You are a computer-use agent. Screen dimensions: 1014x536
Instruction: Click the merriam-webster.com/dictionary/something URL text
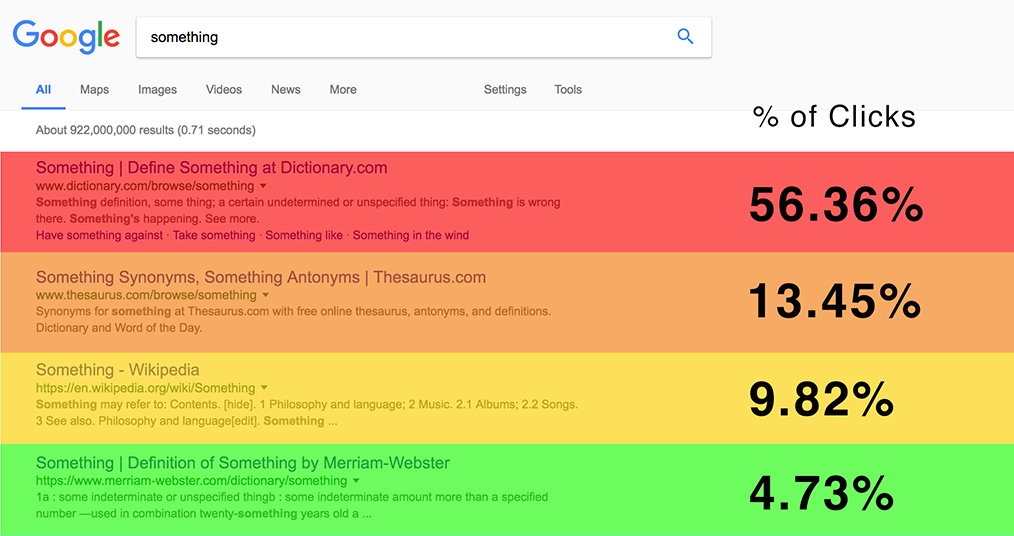click(x=191, y=481)
